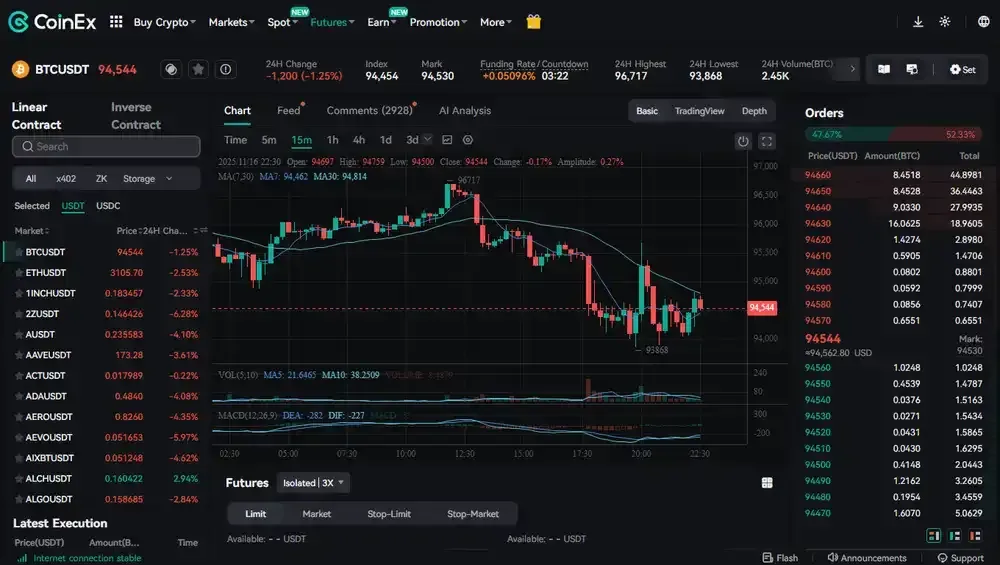The image size is (1000, 565).
Task: Expand the 3d timeframe dropdown
Action: (427, 140)
